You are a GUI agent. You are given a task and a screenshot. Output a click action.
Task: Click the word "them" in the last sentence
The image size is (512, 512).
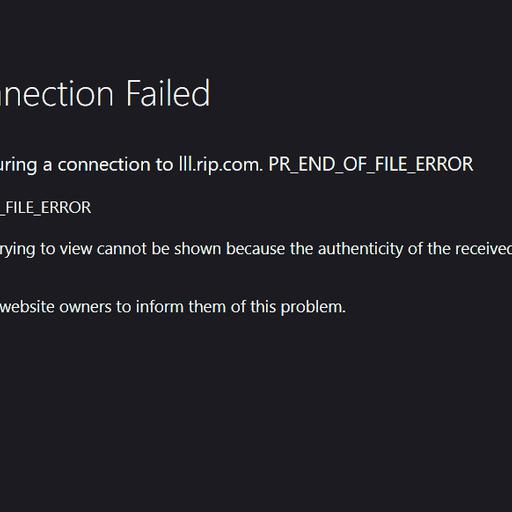(x=207, y=307)
